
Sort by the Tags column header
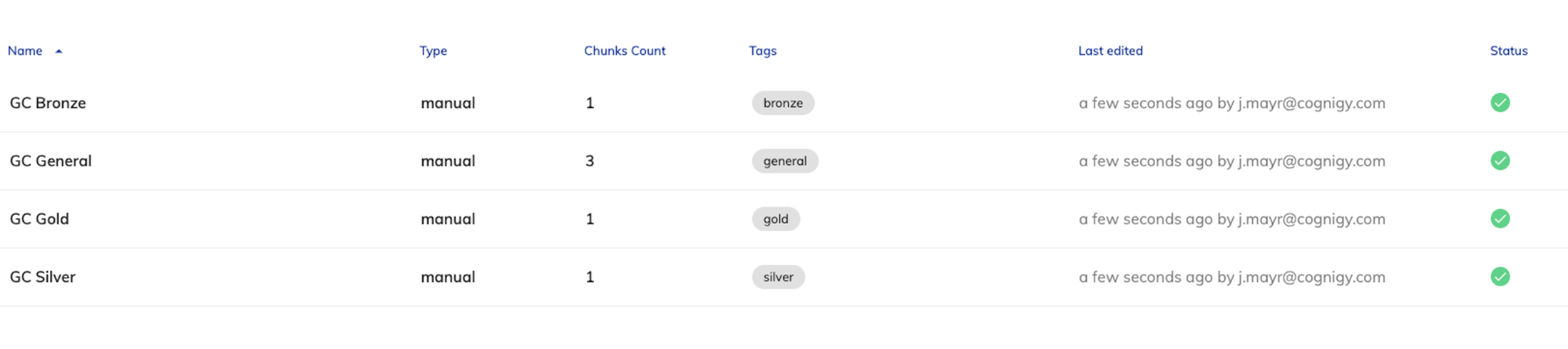pos(762,51)
